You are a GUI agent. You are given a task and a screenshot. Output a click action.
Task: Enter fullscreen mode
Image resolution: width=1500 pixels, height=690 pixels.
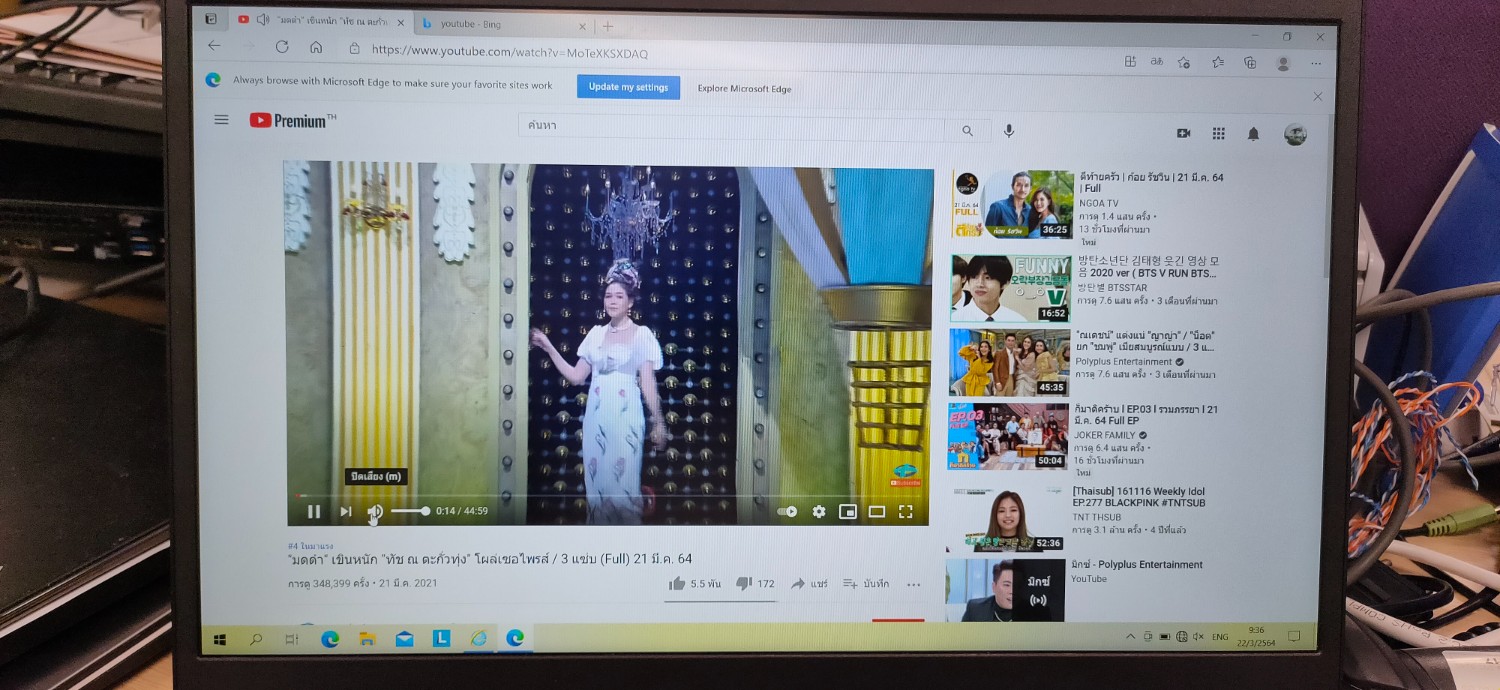coord(906,511)
